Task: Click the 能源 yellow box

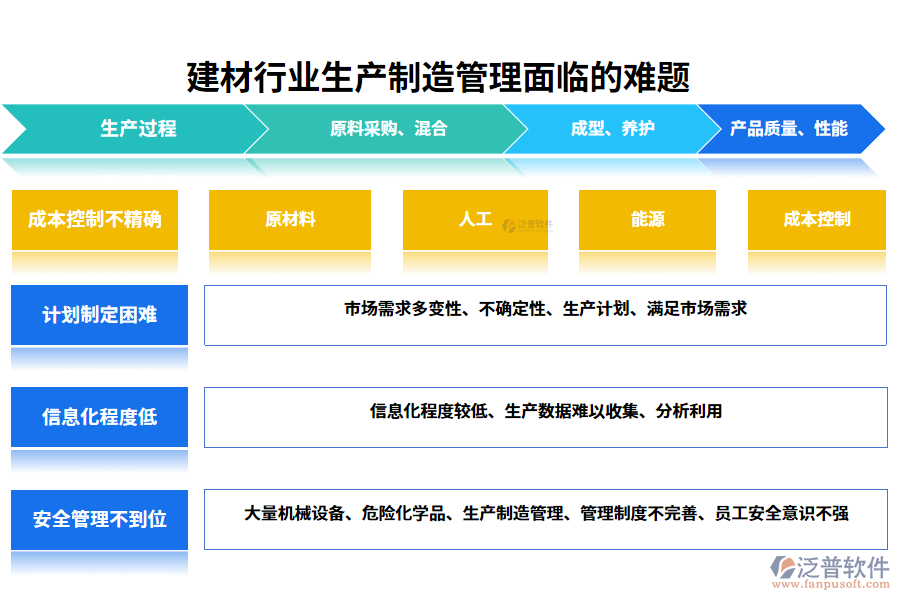Action: (646, 221)
